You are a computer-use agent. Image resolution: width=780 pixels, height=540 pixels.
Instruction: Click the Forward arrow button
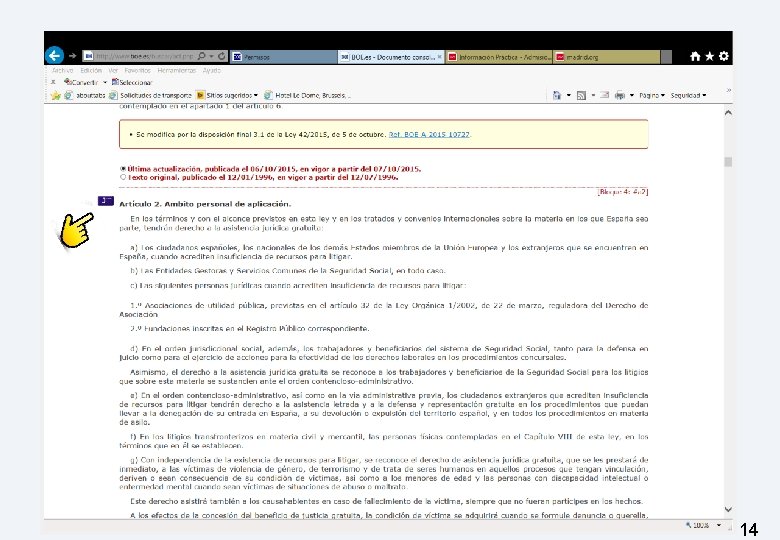click(73, 56)
